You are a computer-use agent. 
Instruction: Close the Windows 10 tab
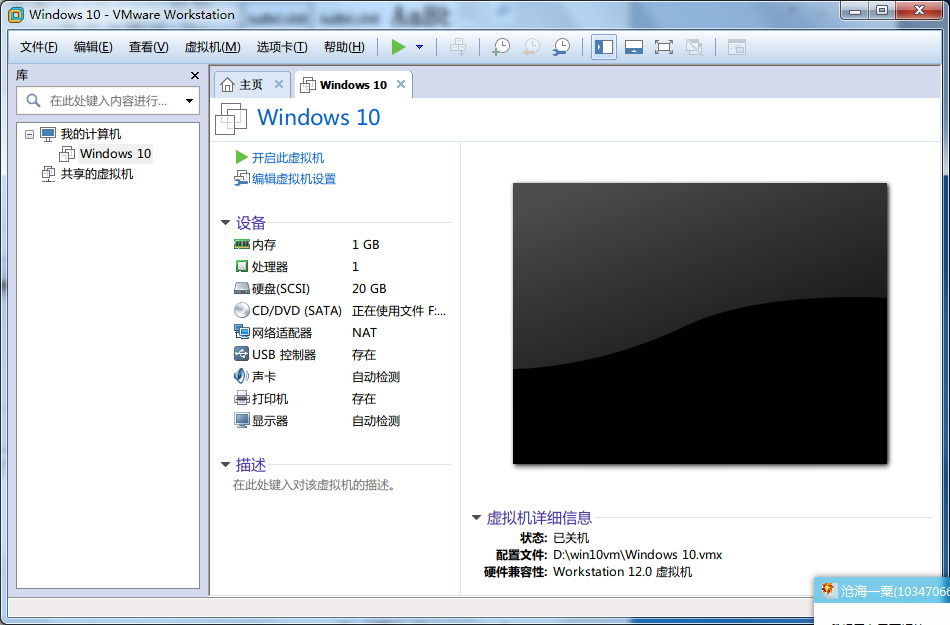[x=401, y=85]
